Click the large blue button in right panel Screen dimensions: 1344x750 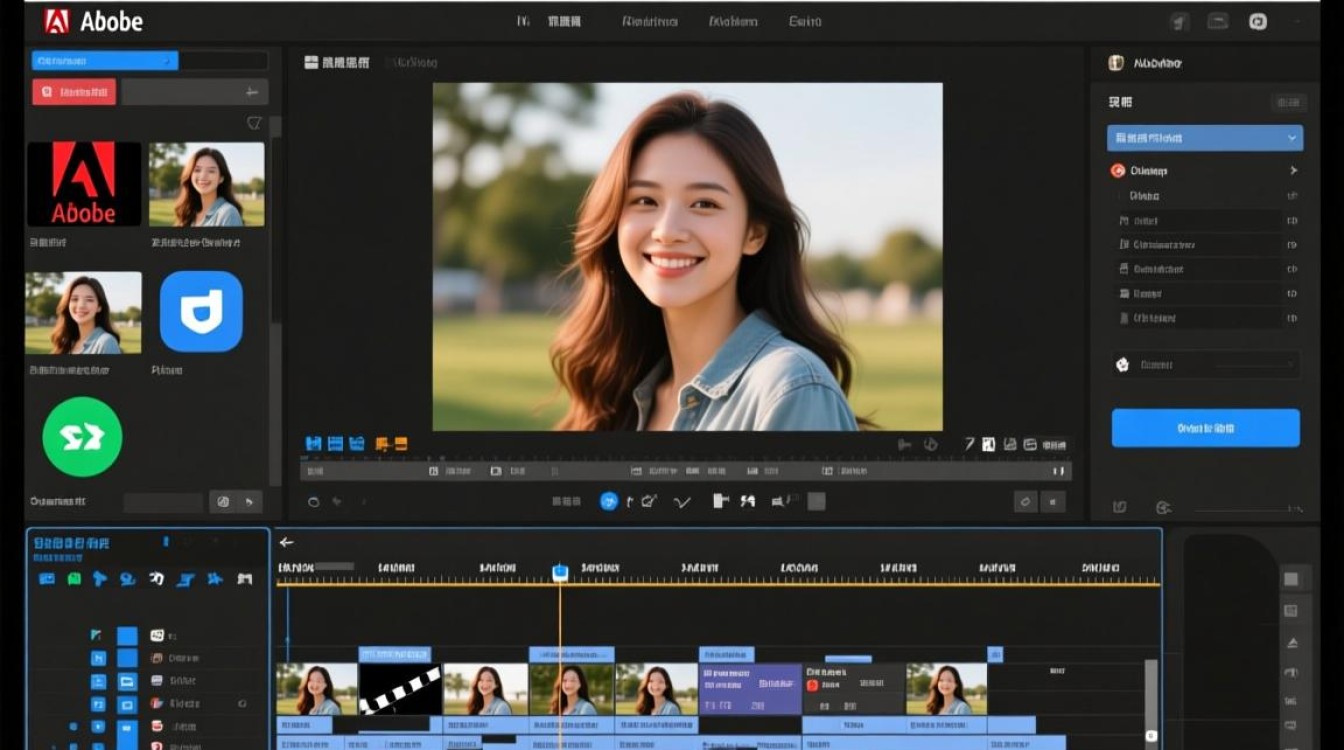(x=1205, y=428)
